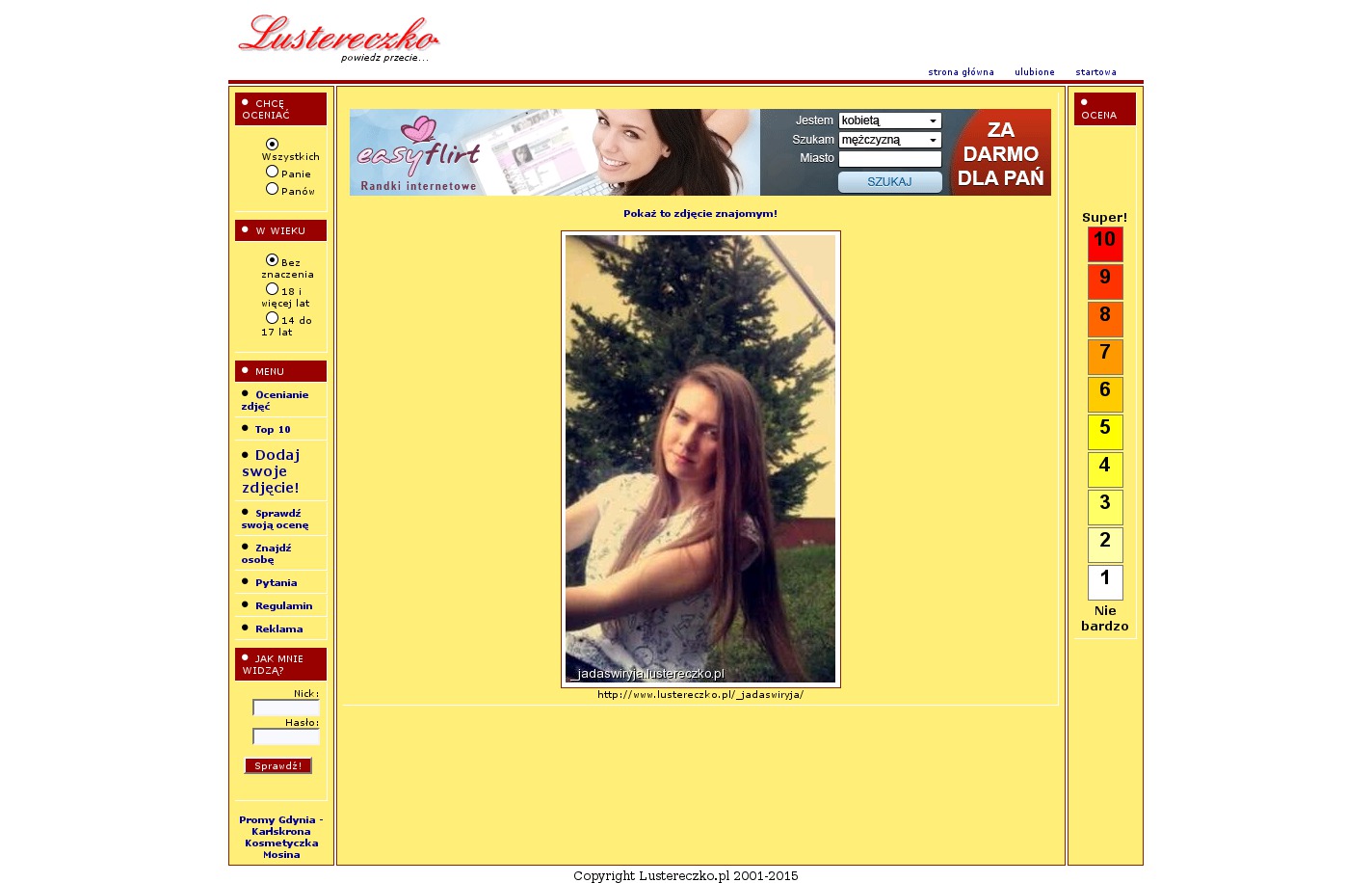Click the profile photo

point(700,459)
